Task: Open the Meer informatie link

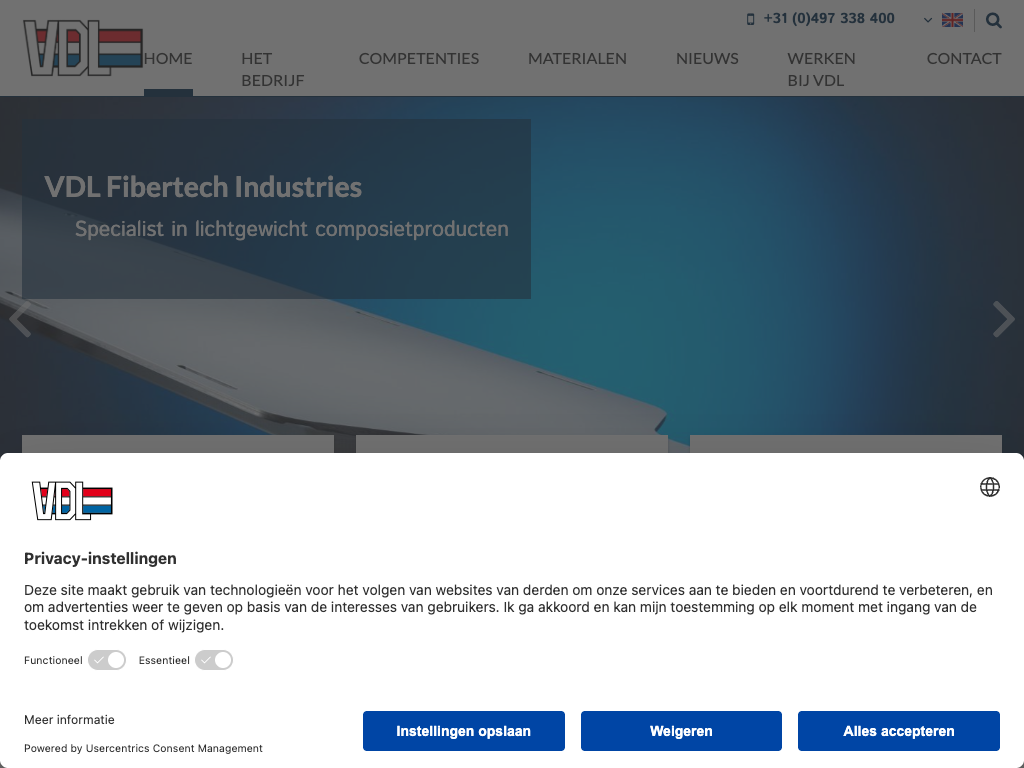Action: 69,719
